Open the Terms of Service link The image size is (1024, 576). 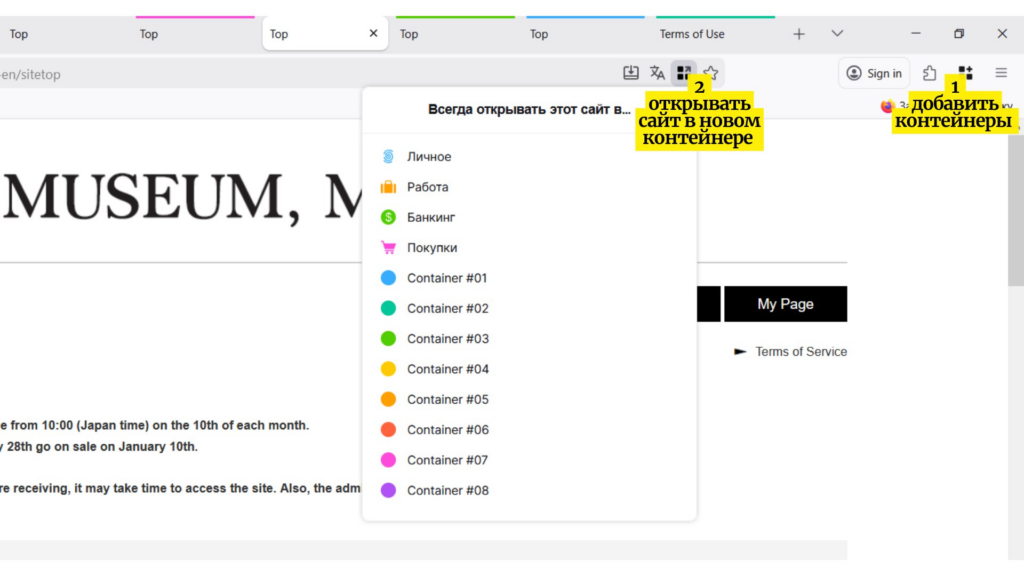(x=801, y=351)
